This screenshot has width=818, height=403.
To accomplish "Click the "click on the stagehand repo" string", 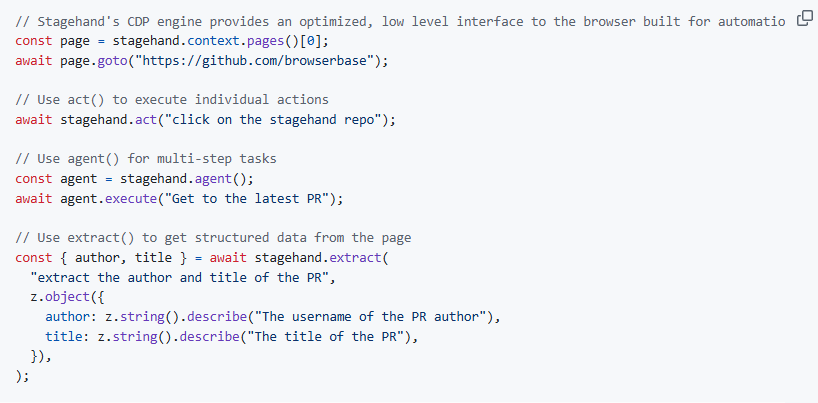I will tap(273, 120).
